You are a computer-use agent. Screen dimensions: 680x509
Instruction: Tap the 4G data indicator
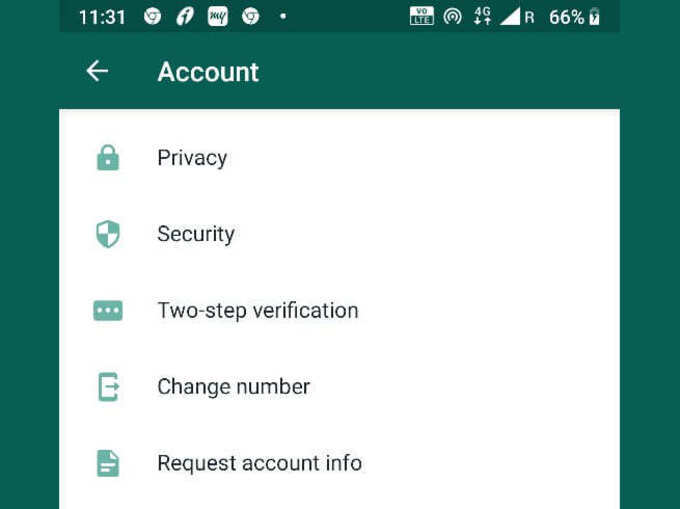click(x=482, y=16)
